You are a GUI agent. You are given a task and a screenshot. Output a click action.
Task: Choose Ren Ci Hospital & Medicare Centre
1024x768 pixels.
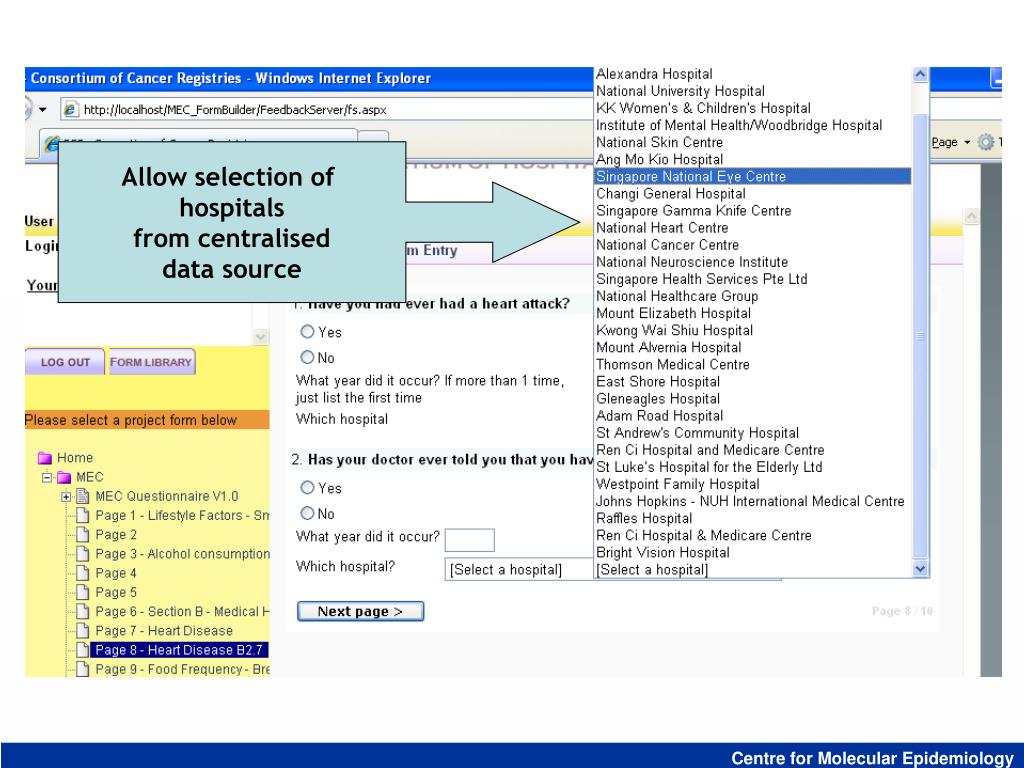point(703,535)
